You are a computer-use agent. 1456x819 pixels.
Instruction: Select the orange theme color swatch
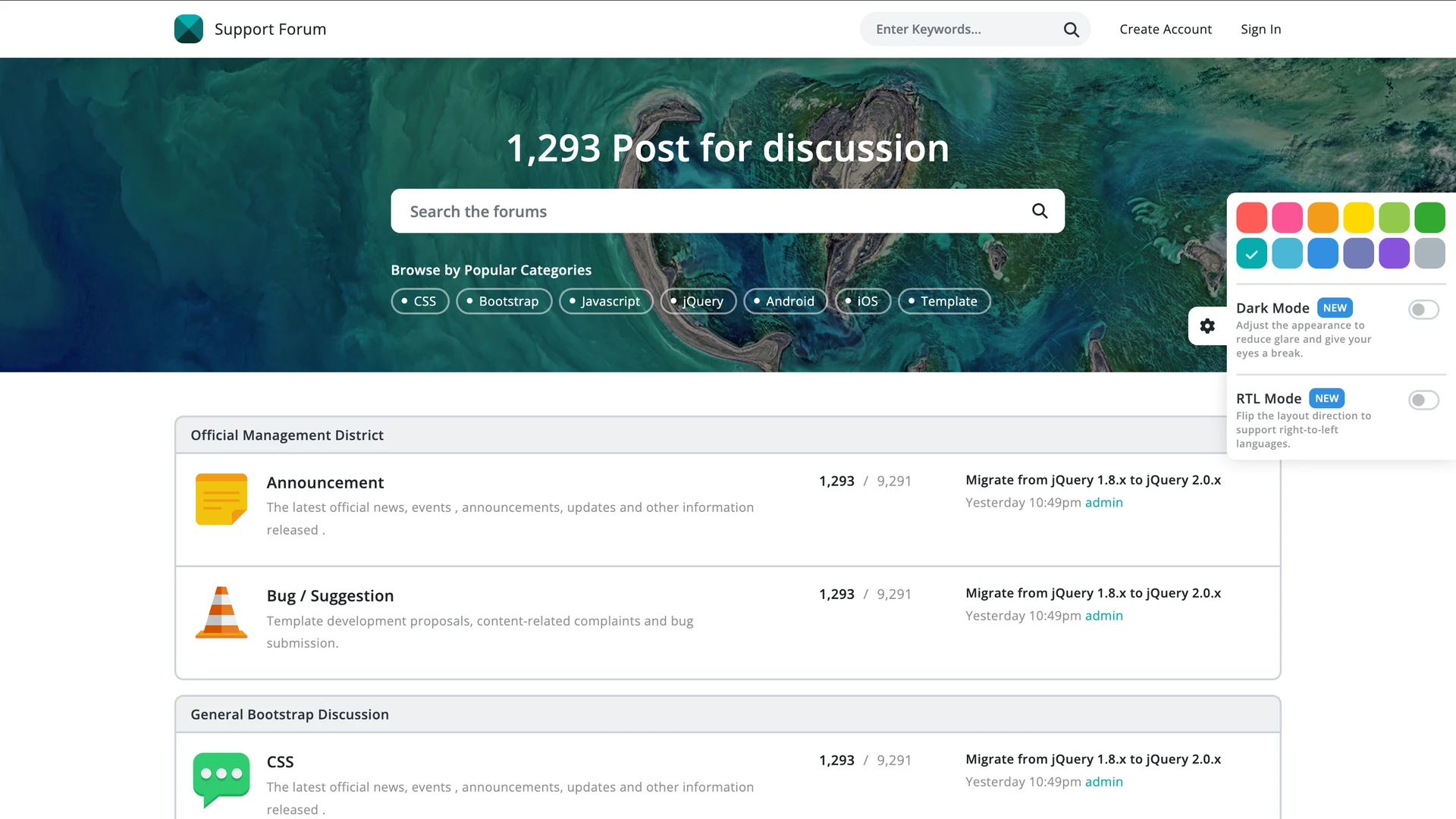1323,218
